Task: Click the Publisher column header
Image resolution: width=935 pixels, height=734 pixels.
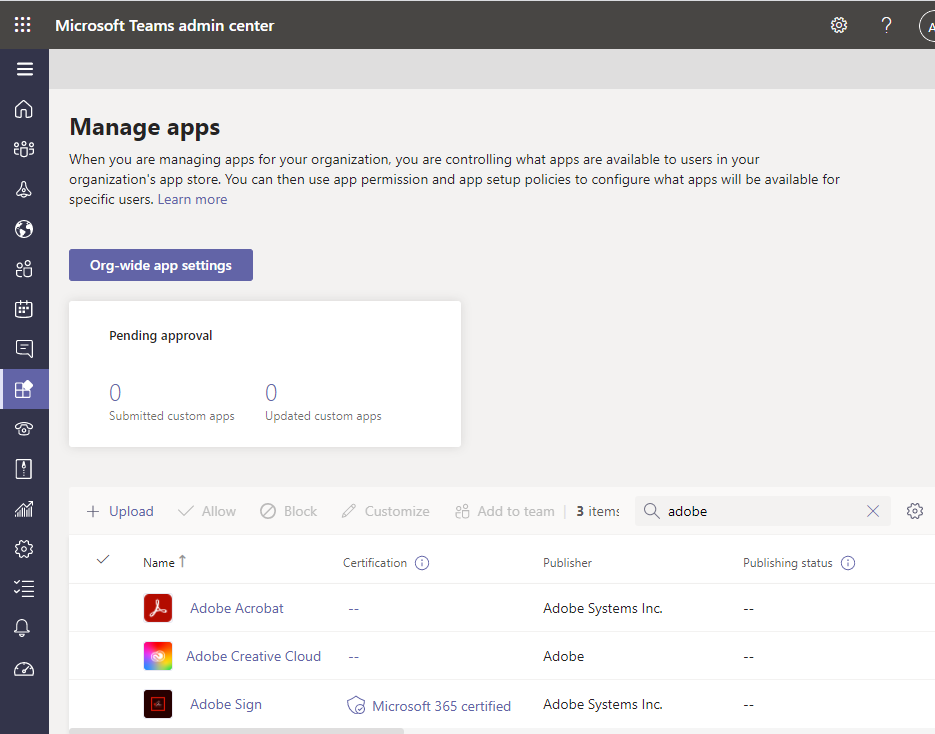Action: pos(567,563)
